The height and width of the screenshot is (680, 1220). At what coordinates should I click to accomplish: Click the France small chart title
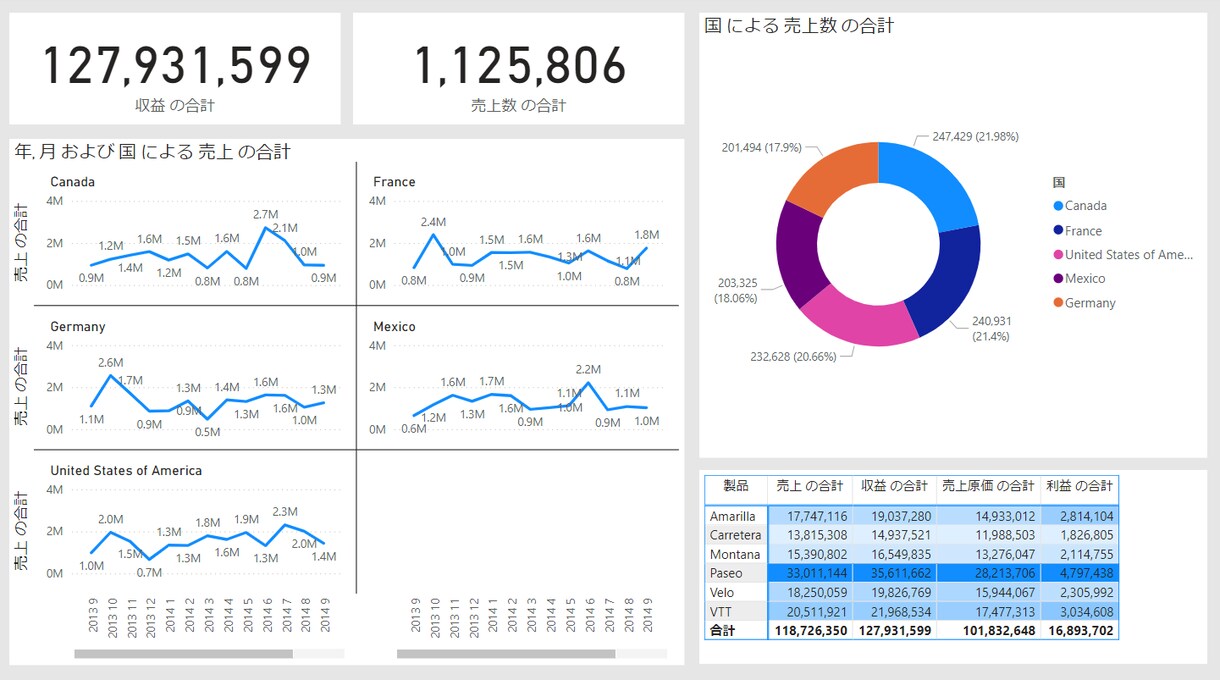click(394, 182)
